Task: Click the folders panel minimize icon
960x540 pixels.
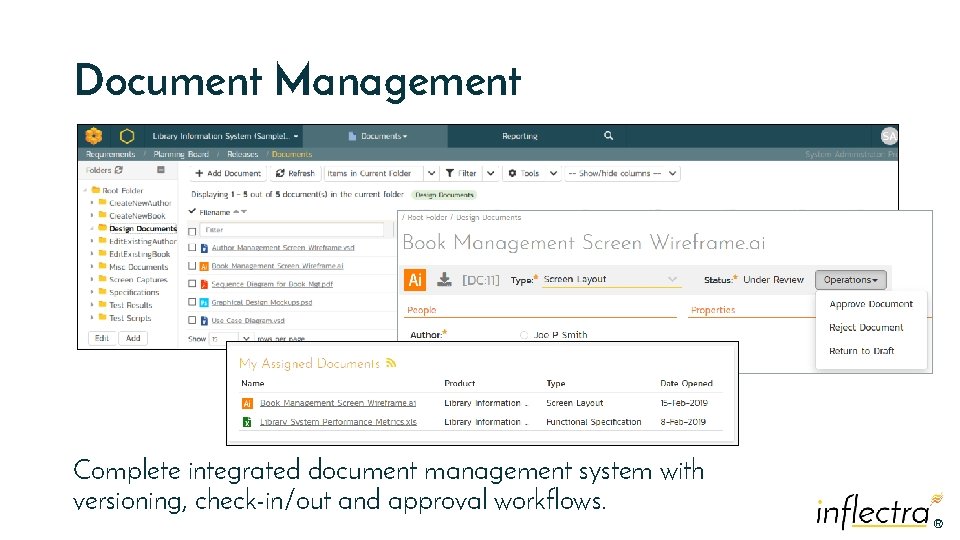Action: [160, 170]
